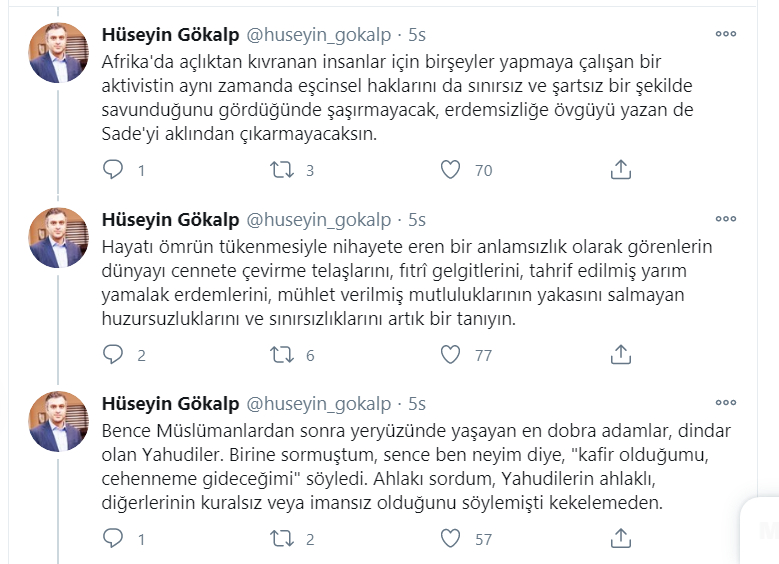Like the tweet with 77 likes
The width and height of the screenshot is (779, 564).
[x=451, y=354]
